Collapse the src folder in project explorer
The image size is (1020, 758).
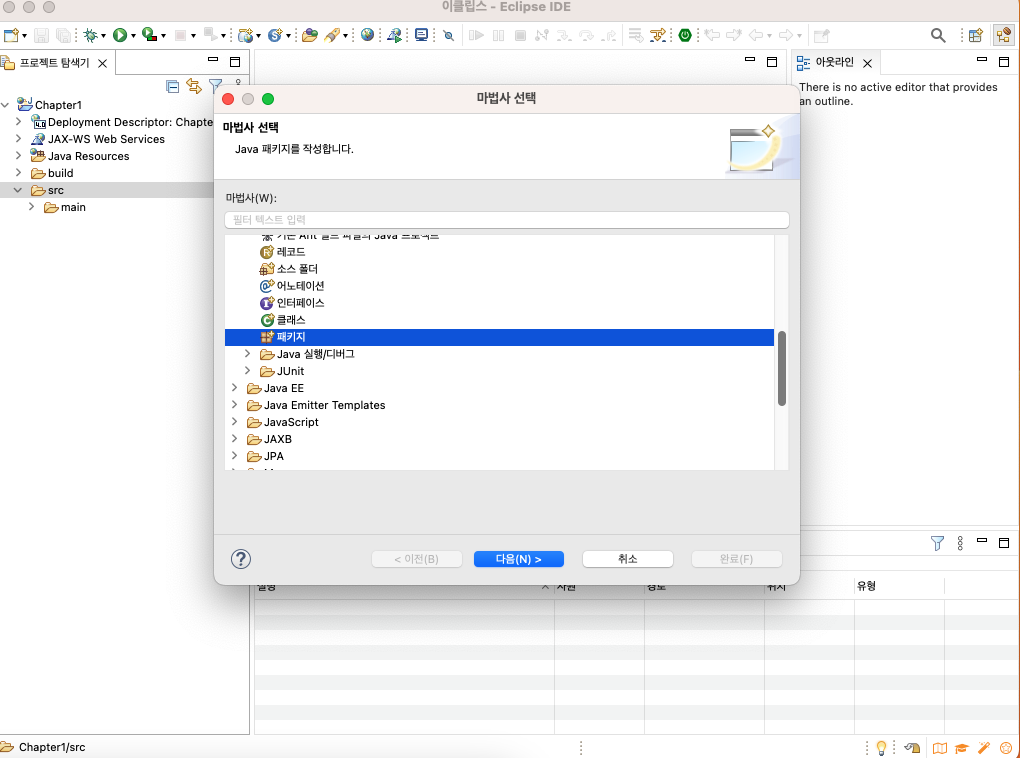click(x=18, y=190)
